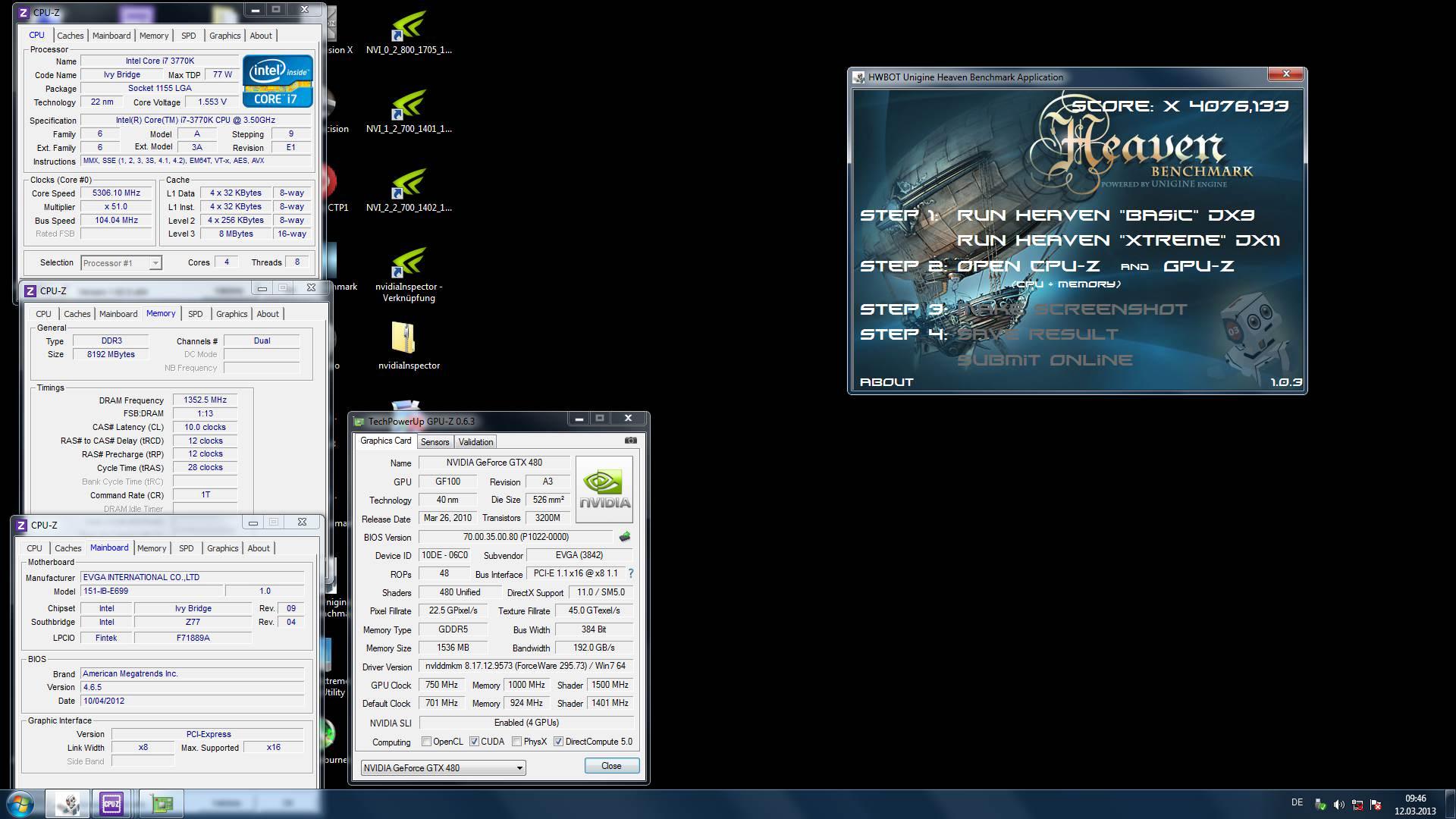Open the volume speaker tray icon

point(1338,805)
